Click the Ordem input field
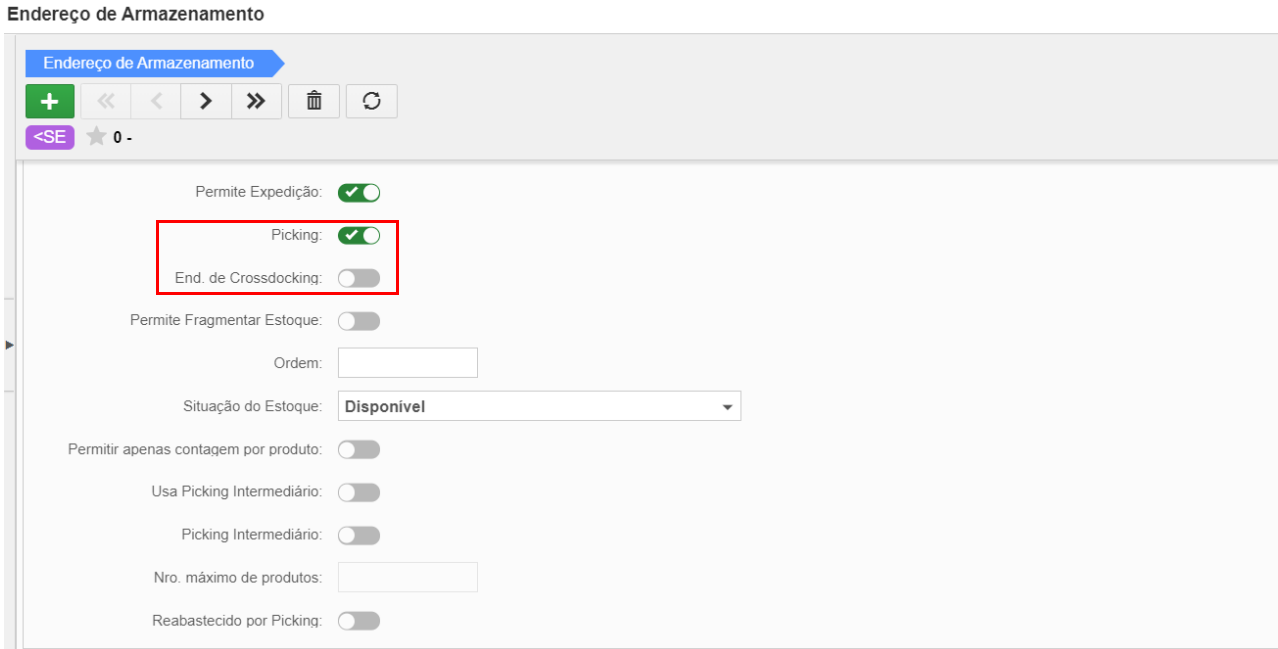Image resolution: width=1278 pixels, height=649 pixels. point(408,363)
